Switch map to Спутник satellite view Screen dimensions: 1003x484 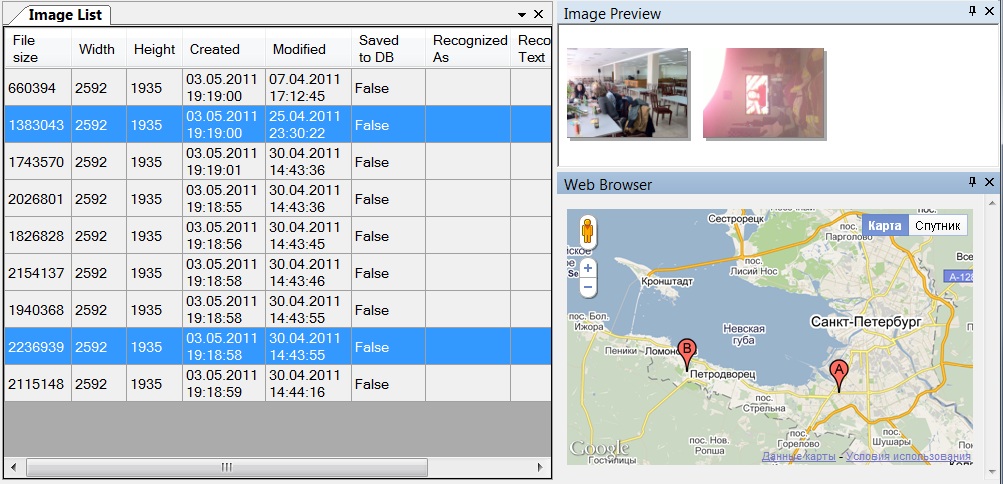pos(937,226)
